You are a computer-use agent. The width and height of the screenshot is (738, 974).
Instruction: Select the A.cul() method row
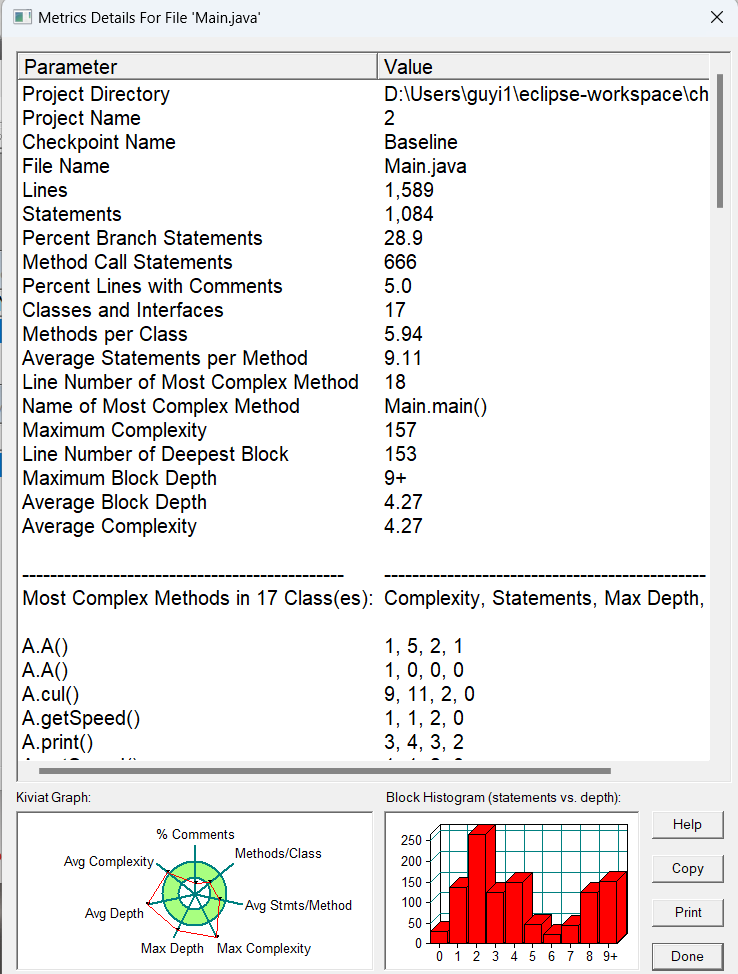pyautogui.click(x=363, y=694)
